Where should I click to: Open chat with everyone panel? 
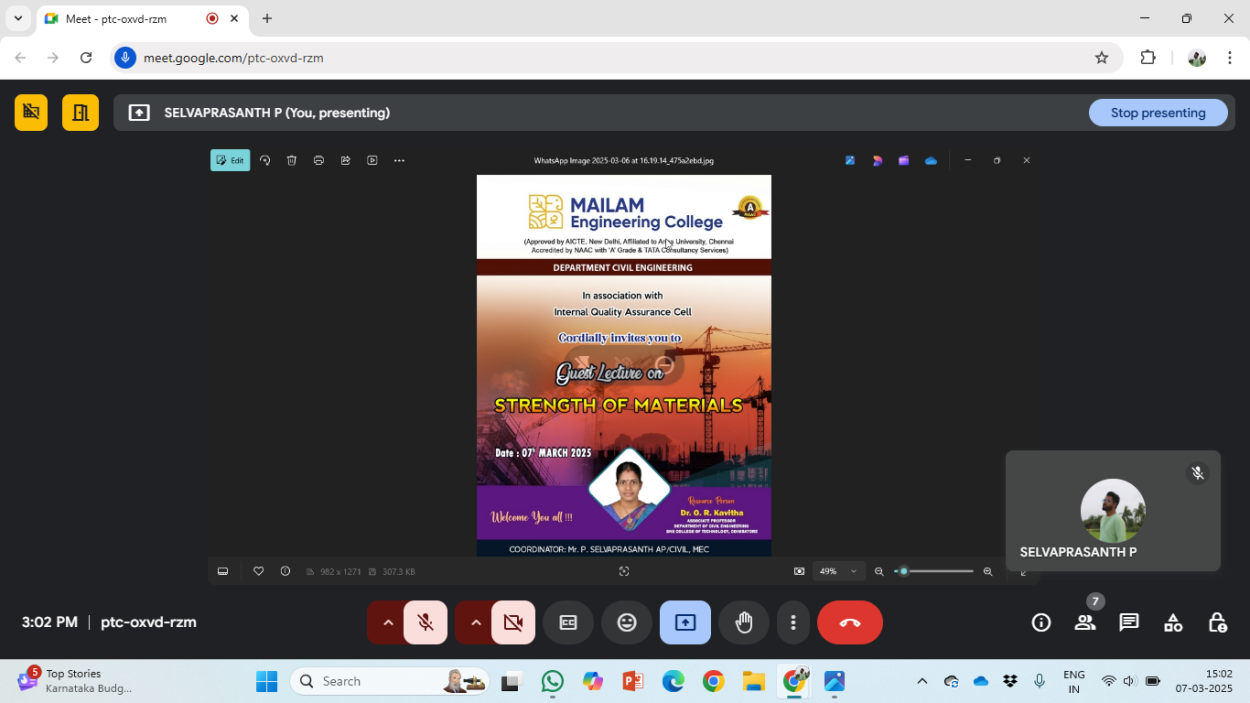1129,623
